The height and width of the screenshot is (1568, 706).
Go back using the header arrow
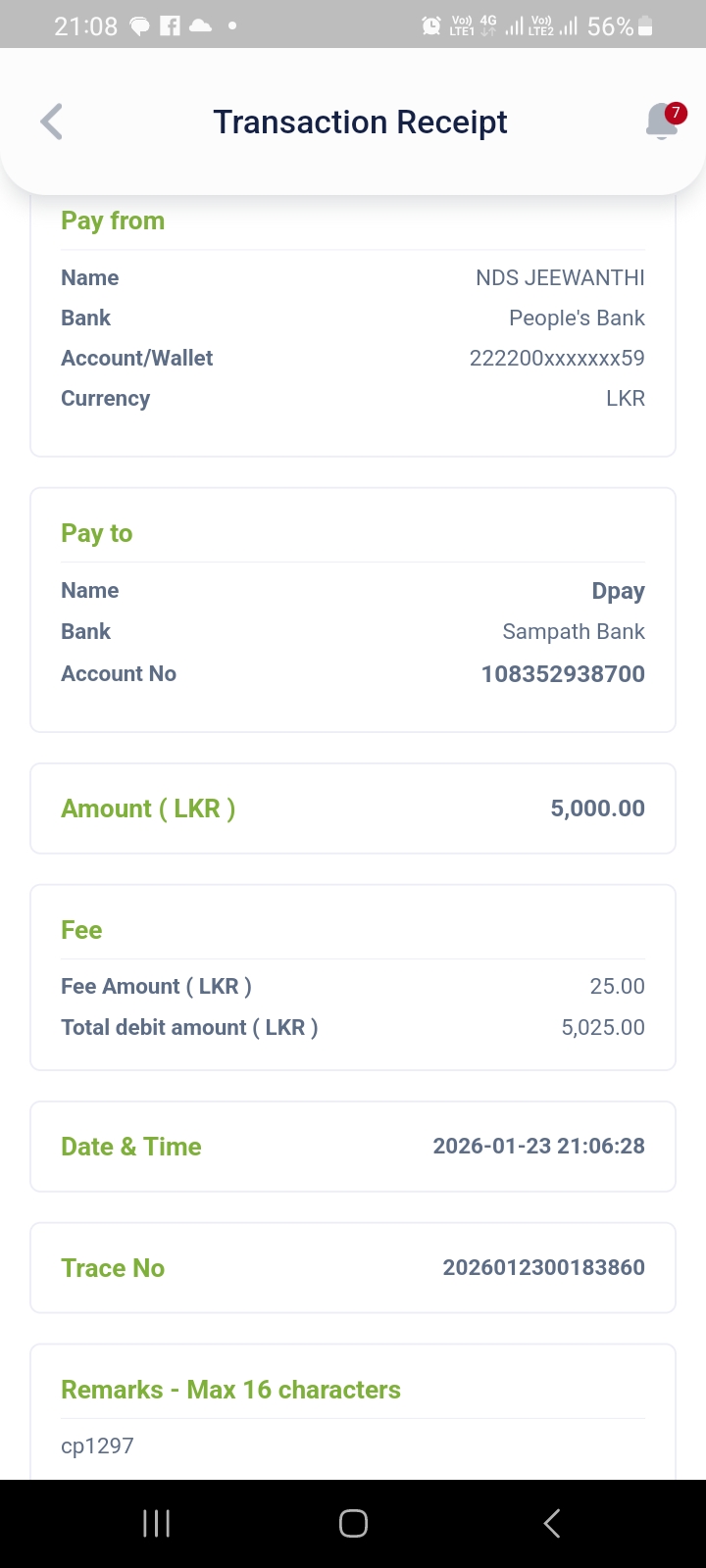coord(52,122)
